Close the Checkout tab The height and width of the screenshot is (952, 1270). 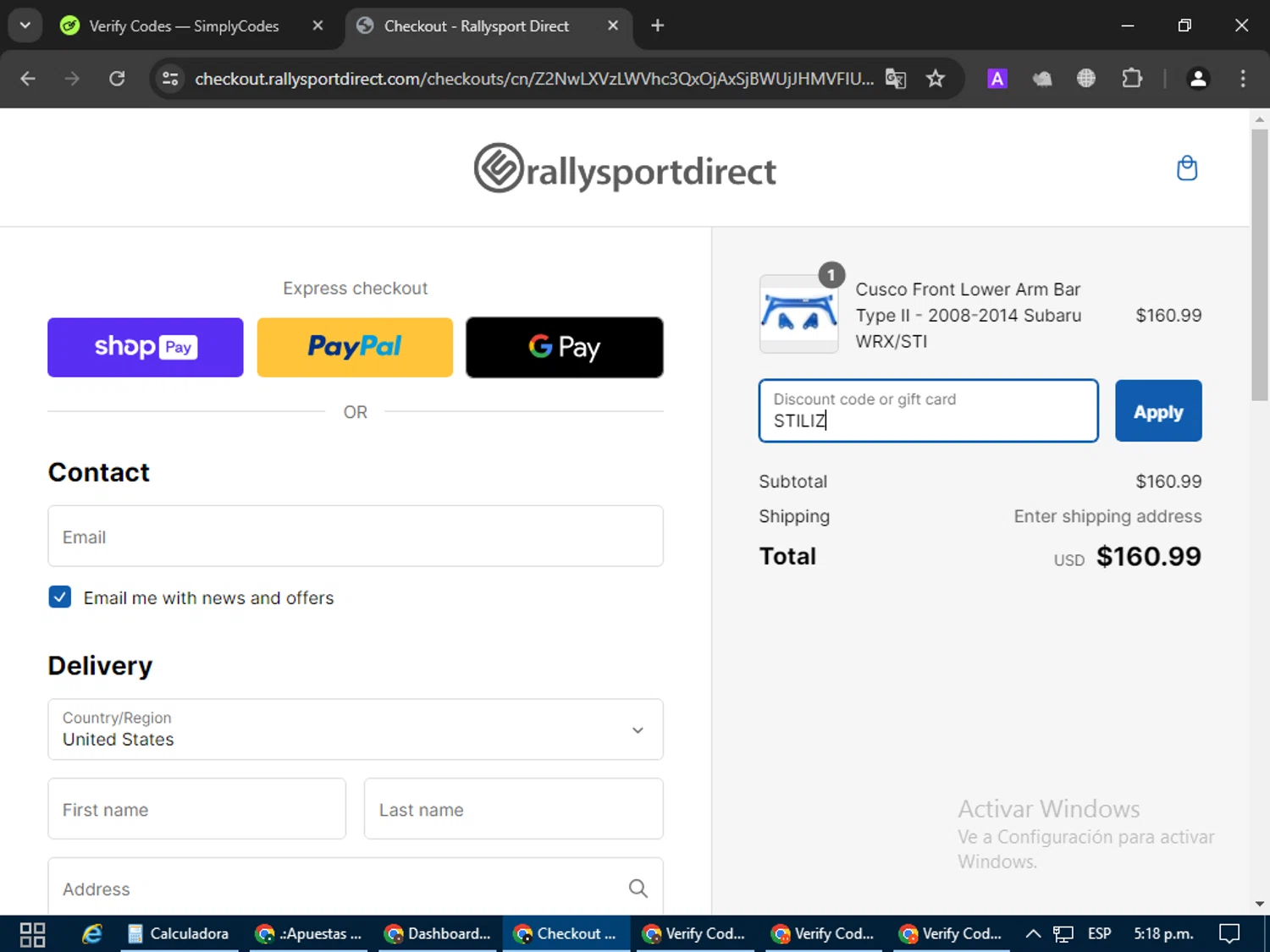click(613, 25)
